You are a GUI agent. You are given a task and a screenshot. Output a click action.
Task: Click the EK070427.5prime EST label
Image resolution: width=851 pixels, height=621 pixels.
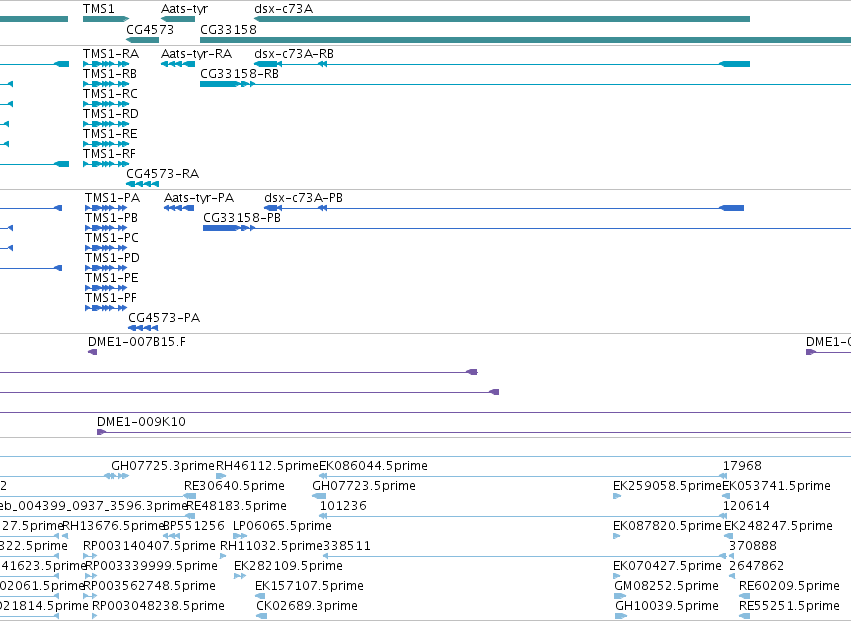667,566
